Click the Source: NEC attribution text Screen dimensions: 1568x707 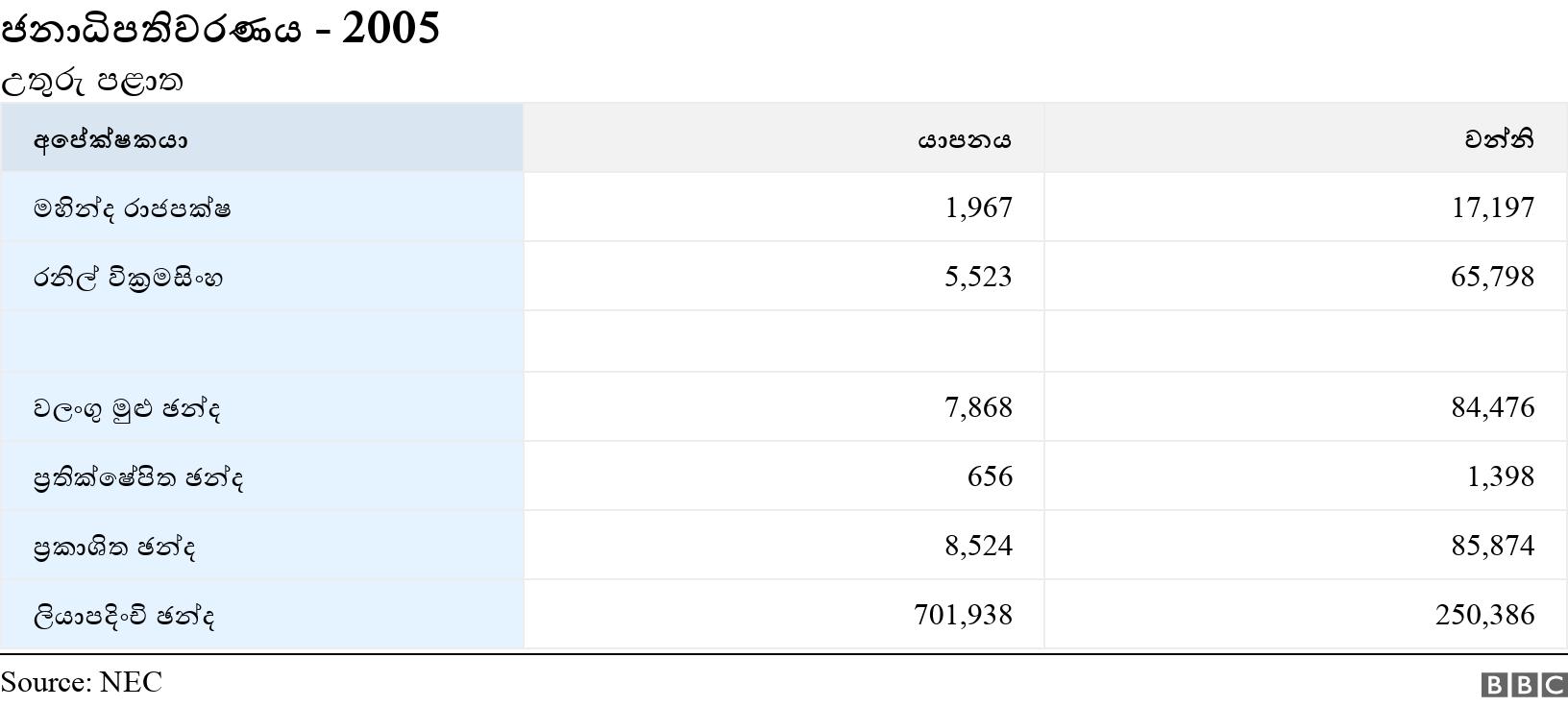coord(82,682)
